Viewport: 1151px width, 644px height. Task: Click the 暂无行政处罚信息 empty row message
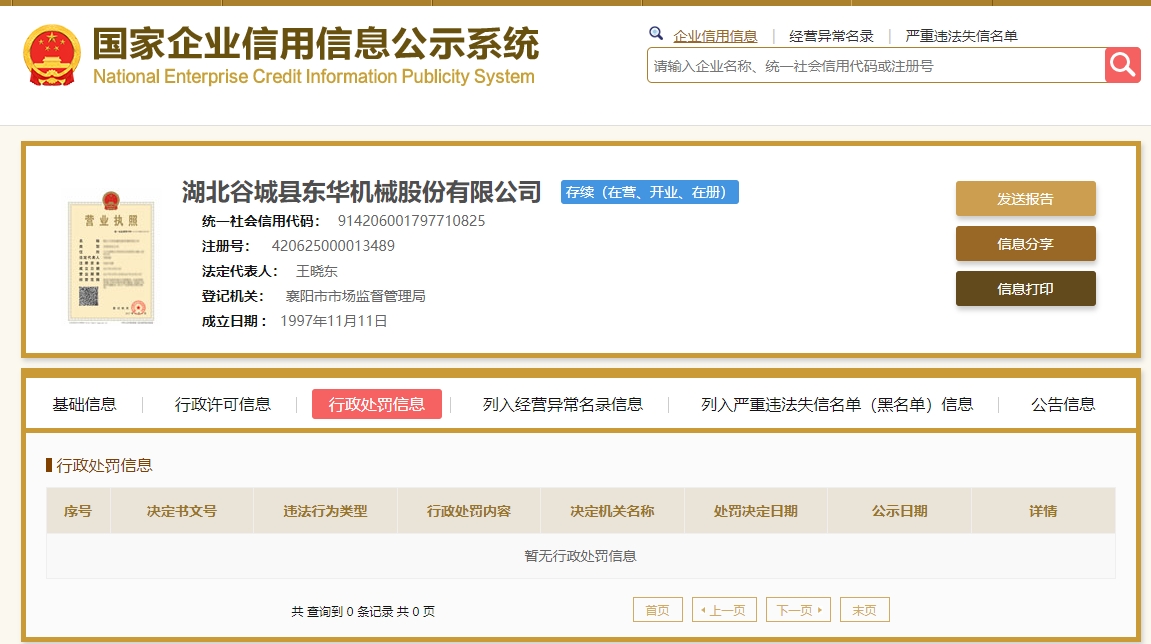tap(580, 556)
